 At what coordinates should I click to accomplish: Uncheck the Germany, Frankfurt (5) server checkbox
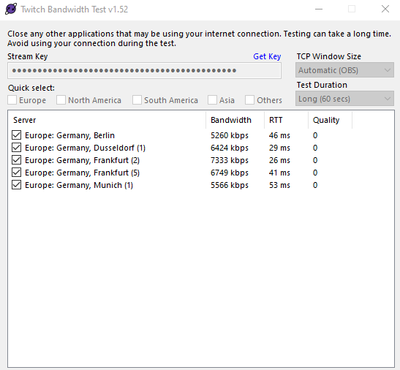pos(16,172)
